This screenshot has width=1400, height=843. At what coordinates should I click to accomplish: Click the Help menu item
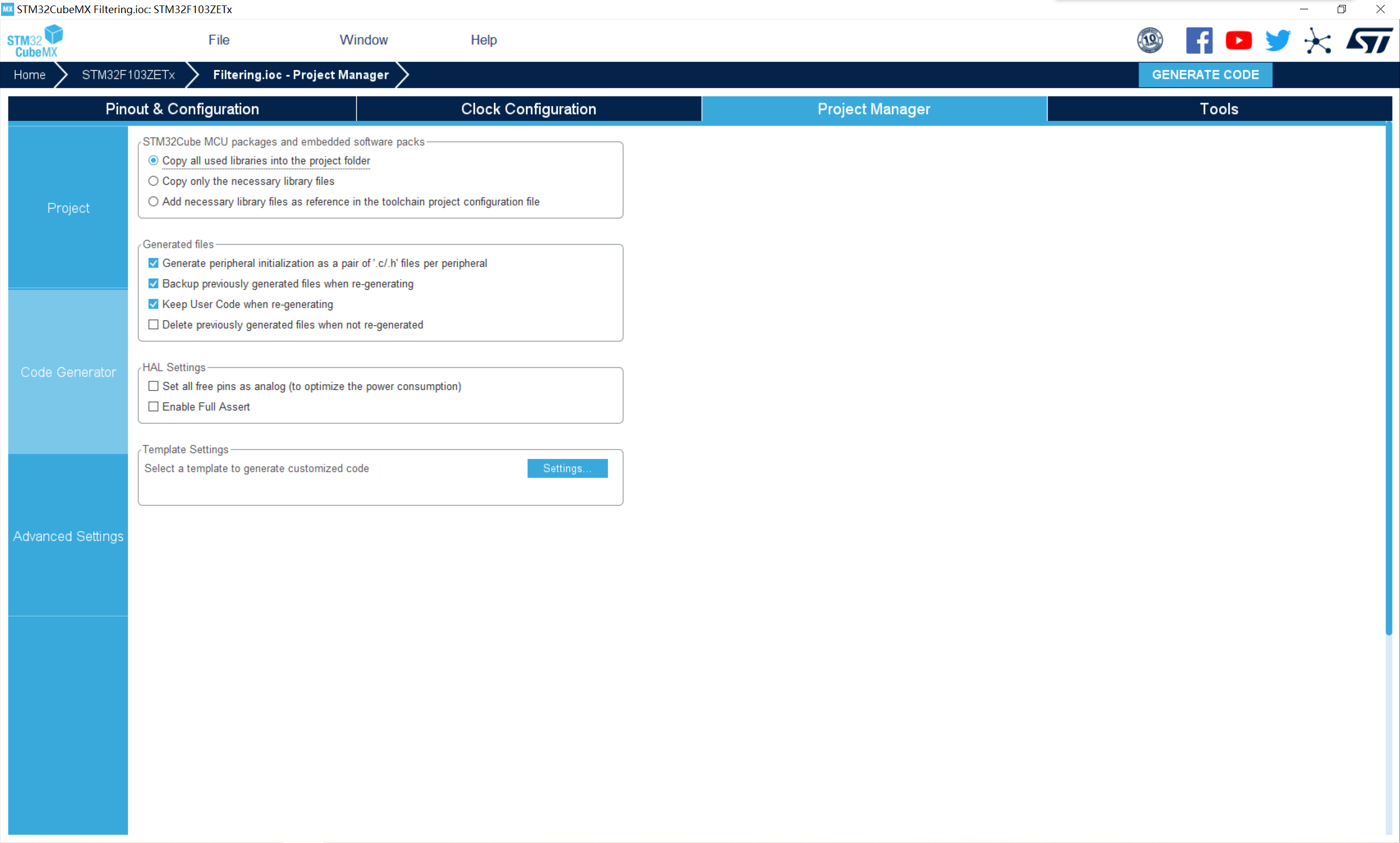(483, 40)
